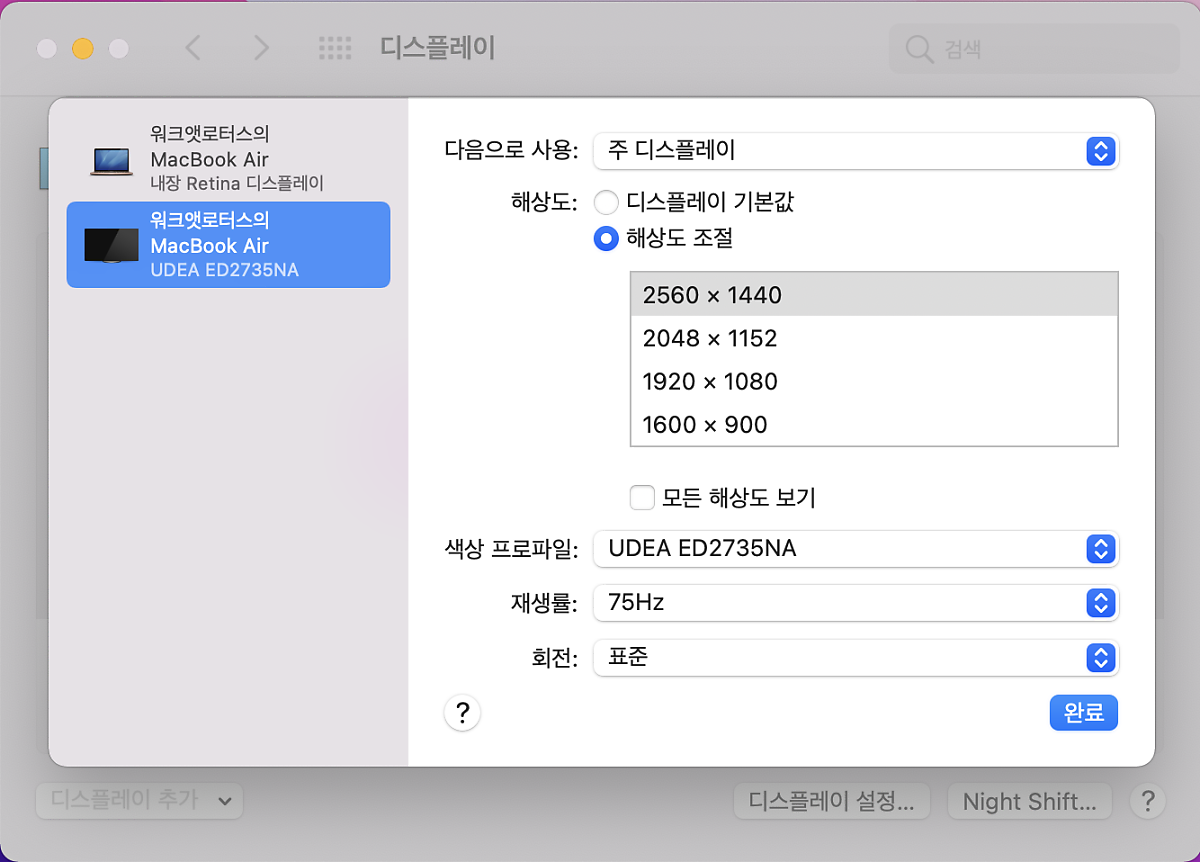This screenshot has height=862, width=1200.
Task: Open help with the sheet's question mark
Action: 462,713
